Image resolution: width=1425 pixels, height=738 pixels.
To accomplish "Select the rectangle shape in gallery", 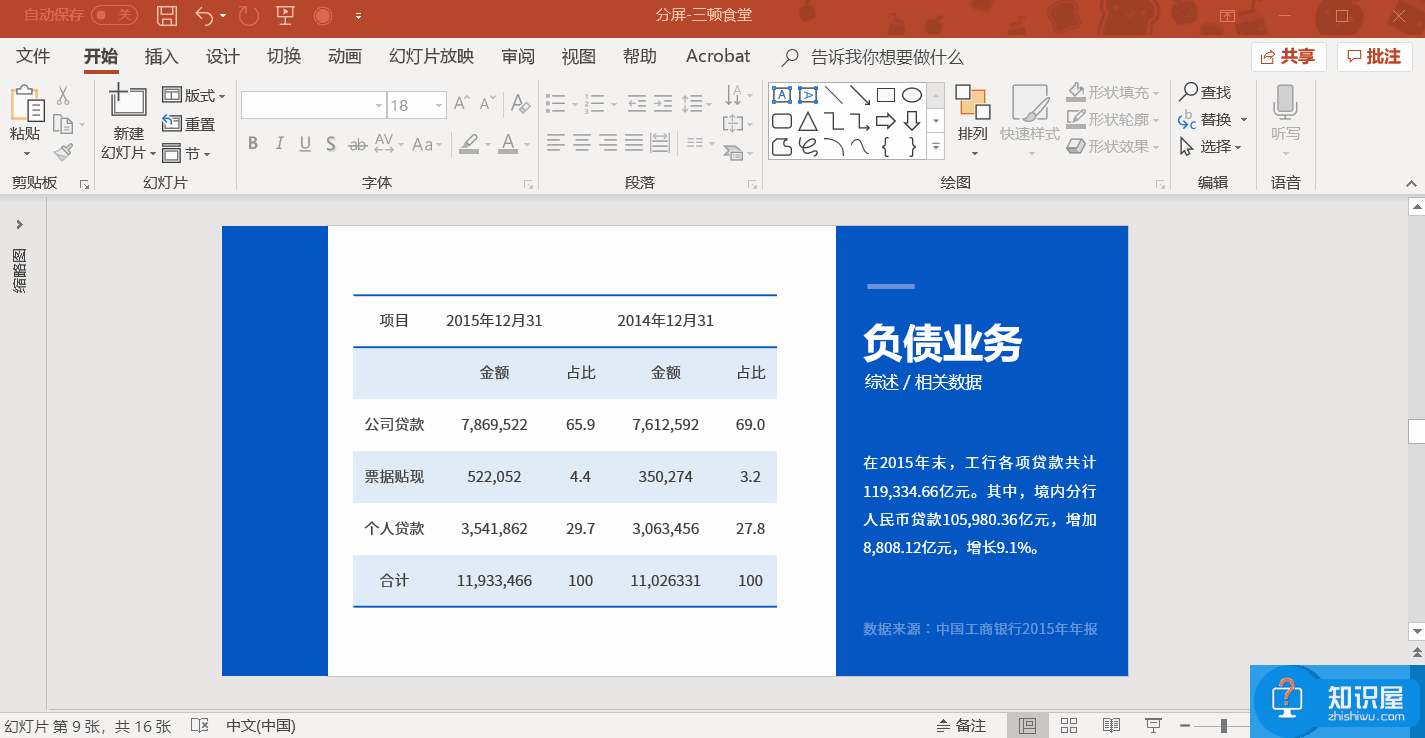I will point(886,95).
